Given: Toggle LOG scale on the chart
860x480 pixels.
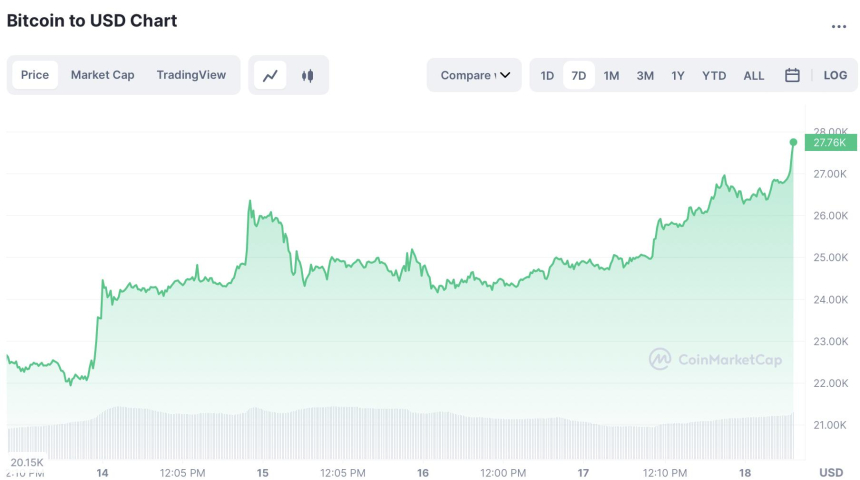Looking at the screenshot, I should click(835, 75).
